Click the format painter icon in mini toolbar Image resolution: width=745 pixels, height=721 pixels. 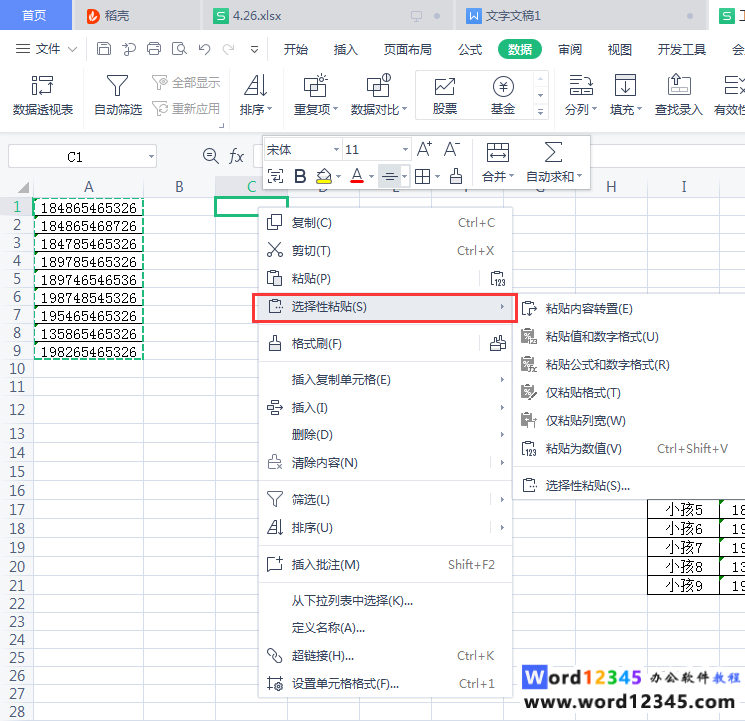coord(456,176)
